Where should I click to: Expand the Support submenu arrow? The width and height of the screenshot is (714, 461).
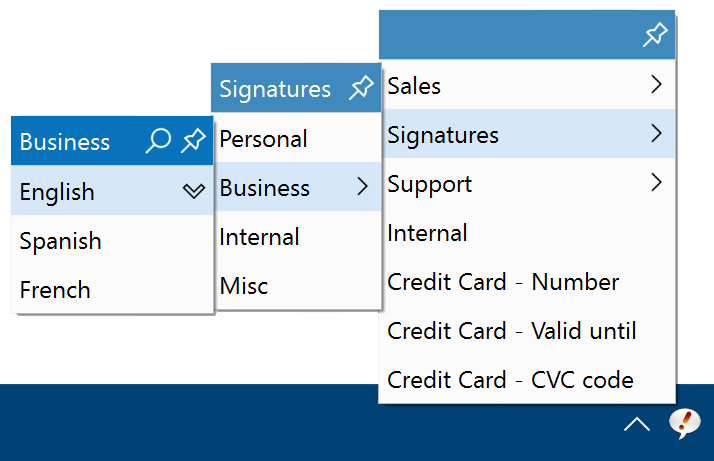[656, 182]
